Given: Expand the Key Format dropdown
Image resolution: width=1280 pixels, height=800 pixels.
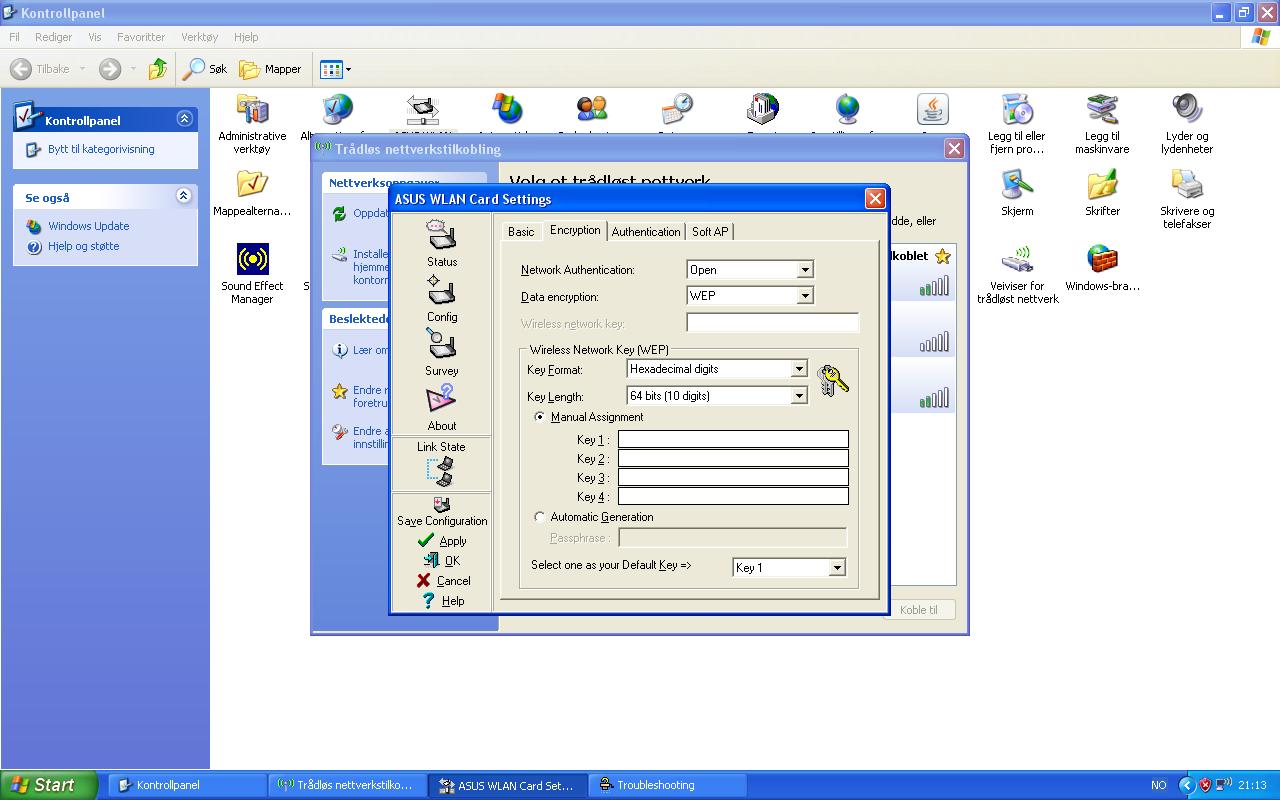Looking at the screenshot, I should tap(798, 369).
